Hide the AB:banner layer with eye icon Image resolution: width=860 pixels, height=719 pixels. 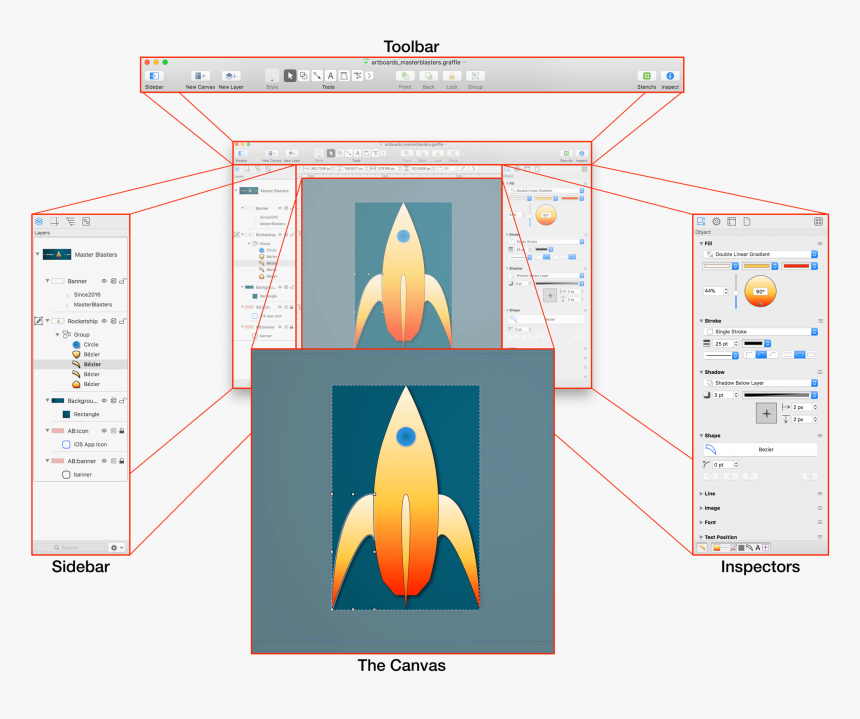pyautogui.click(x=104, y=461)
